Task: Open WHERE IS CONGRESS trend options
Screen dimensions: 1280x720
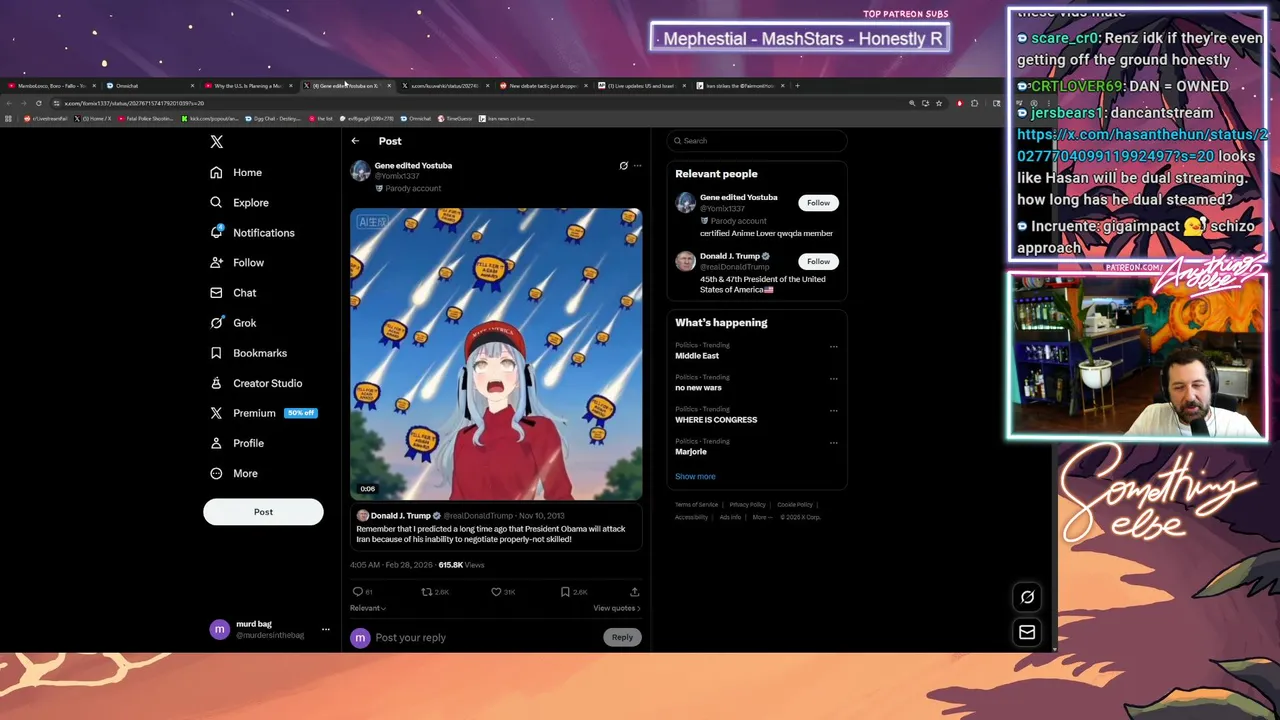Action: (834, 411)
